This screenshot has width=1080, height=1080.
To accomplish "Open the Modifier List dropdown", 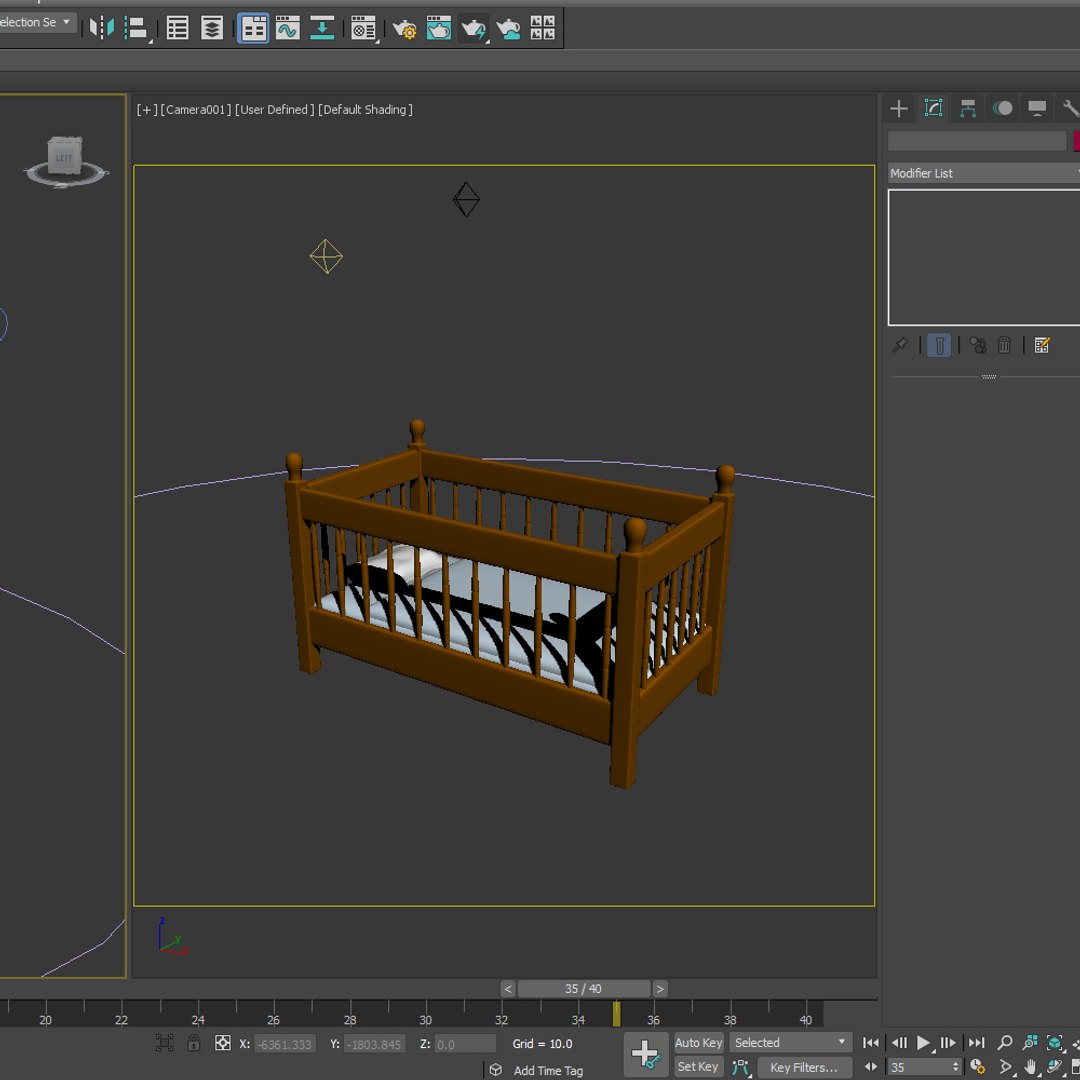I will click(x=984, y=174).
